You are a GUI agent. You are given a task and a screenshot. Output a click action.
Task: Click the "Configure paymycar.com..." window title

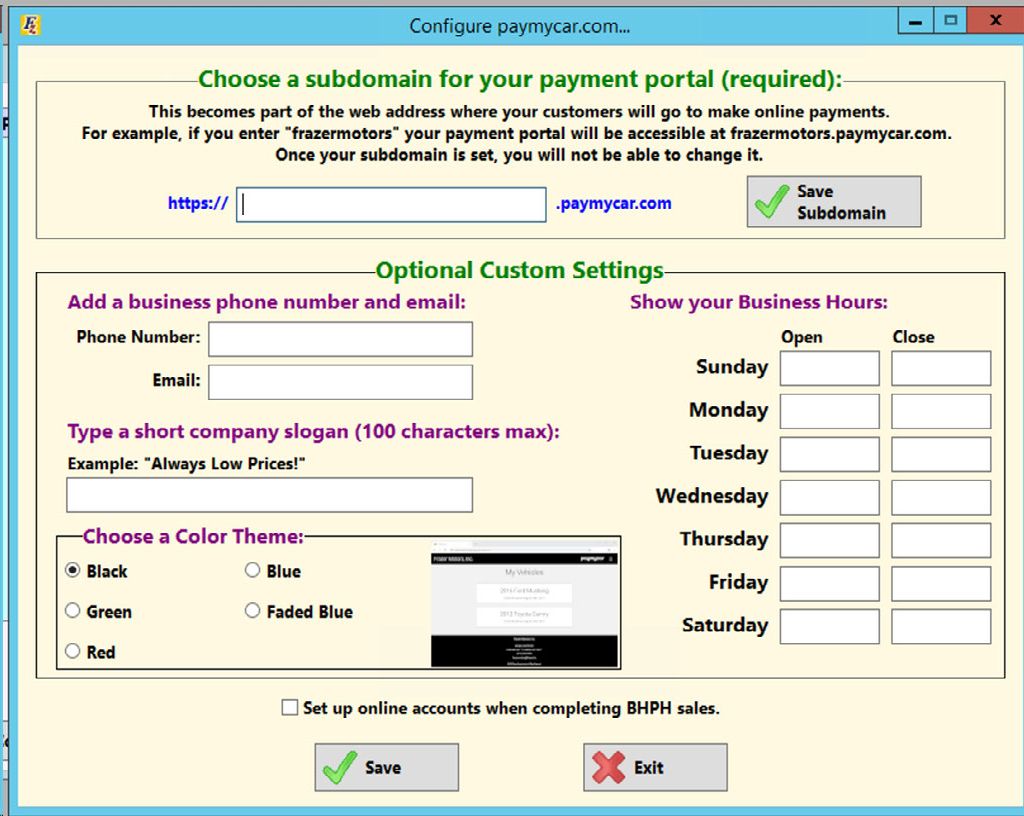(x=520, y=26)
